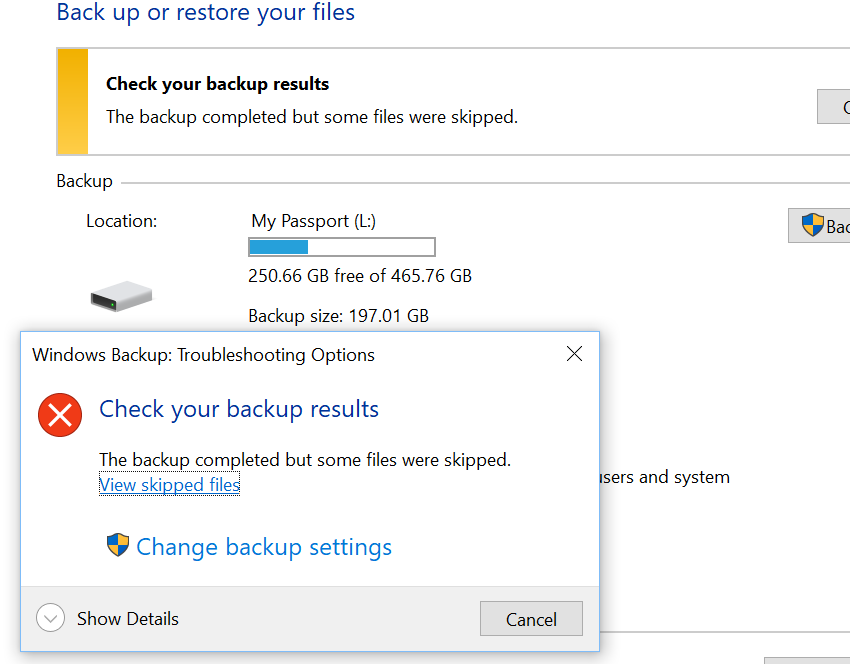Image resolution: width=850 pixels, height=664 pixels.
Task: Select the My Passport (L:) location label
Action: pyautogui.click(x=315, y=220)
